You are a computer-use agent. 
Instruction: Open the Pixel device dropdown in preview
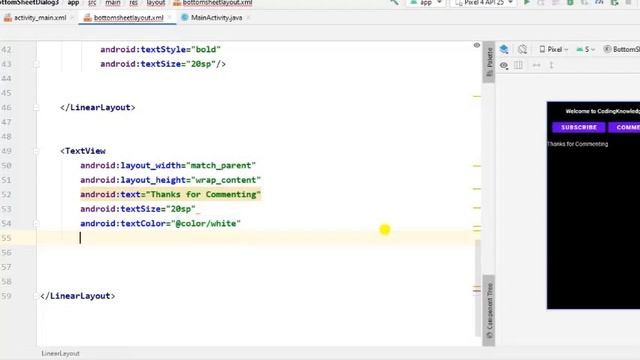[x=554, y=49]
